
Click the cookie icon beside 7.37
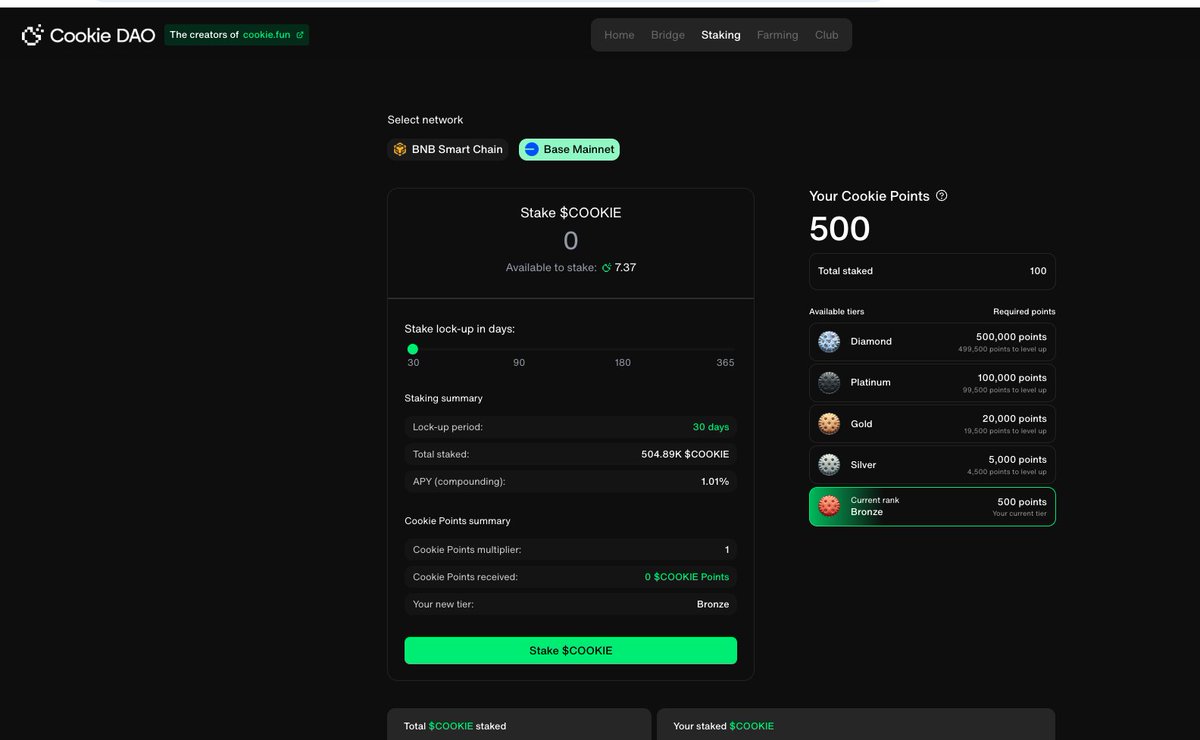coord(606,268)
